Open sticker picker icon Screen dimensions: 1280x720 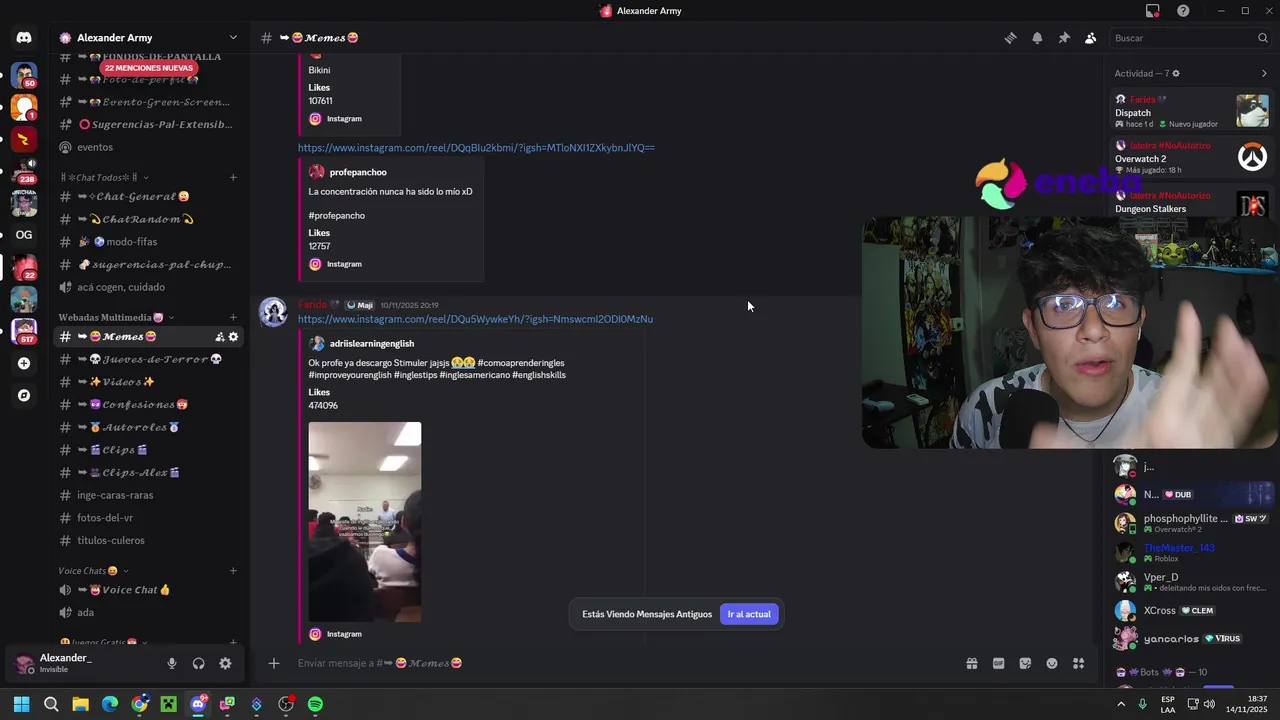coord(1025,663)
